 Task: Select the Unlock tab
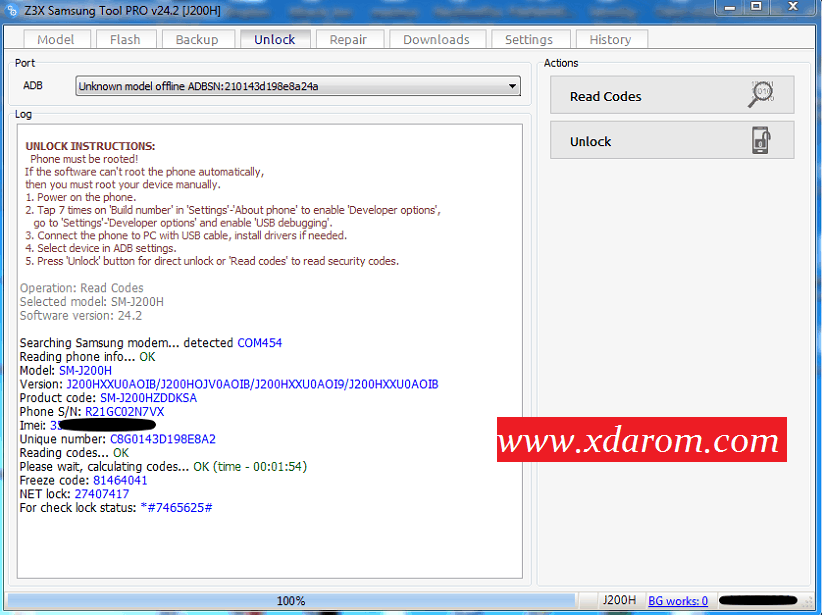274,40
